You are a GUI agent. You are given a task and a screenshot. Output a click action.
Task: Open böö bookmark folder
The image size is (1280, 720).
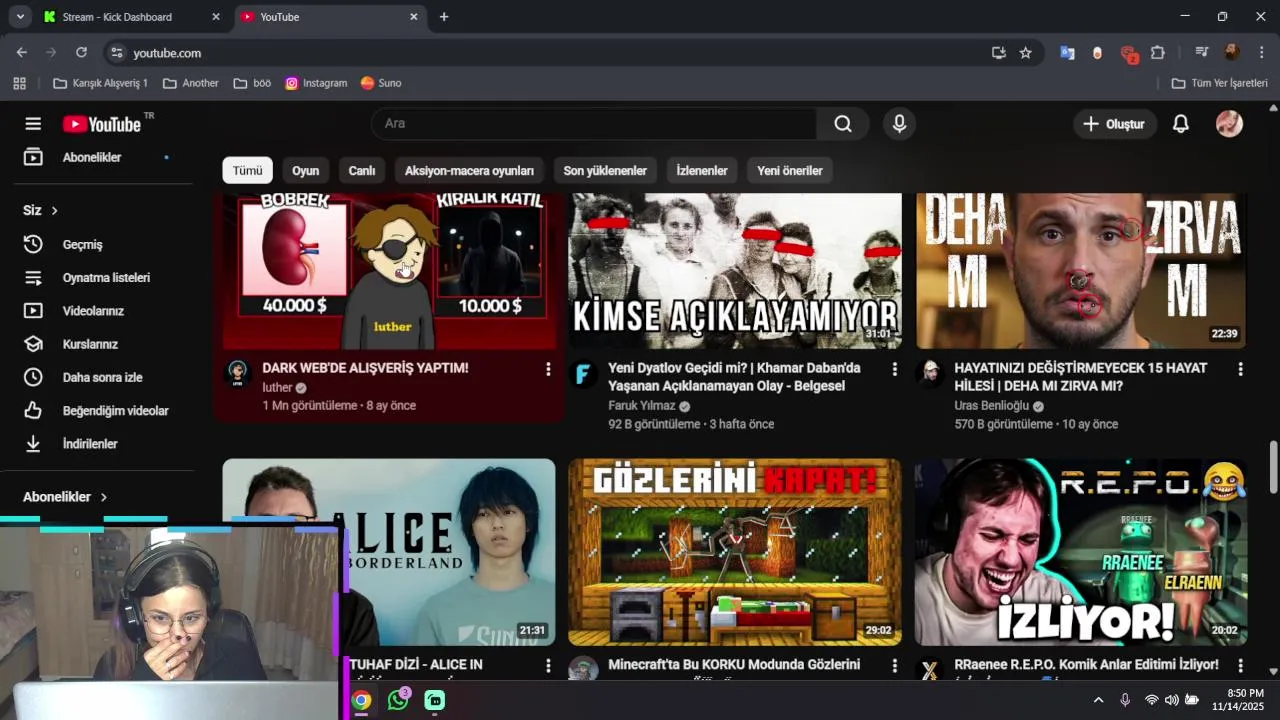pyautogui.click(x=252, y=83)
